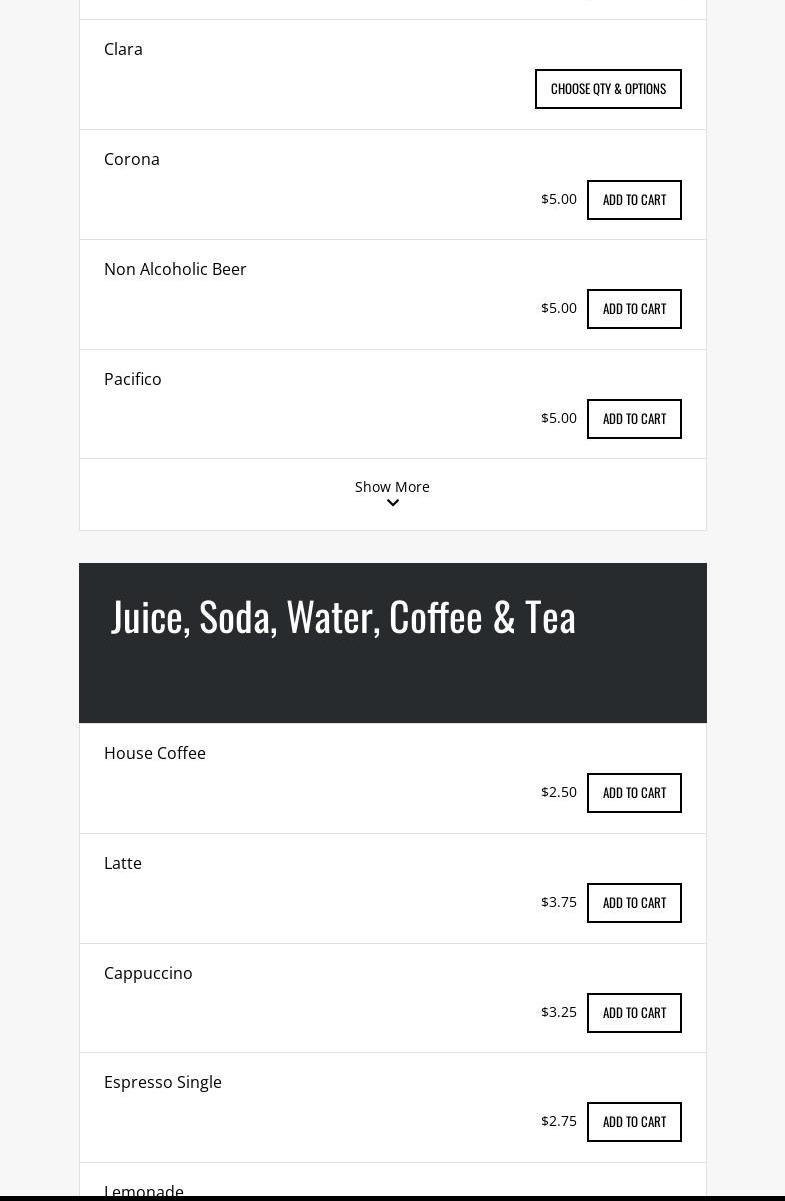The image size is (785, 1201).
Task: Add Cappuccino to cart
Action: click(x=634, y=1013)
